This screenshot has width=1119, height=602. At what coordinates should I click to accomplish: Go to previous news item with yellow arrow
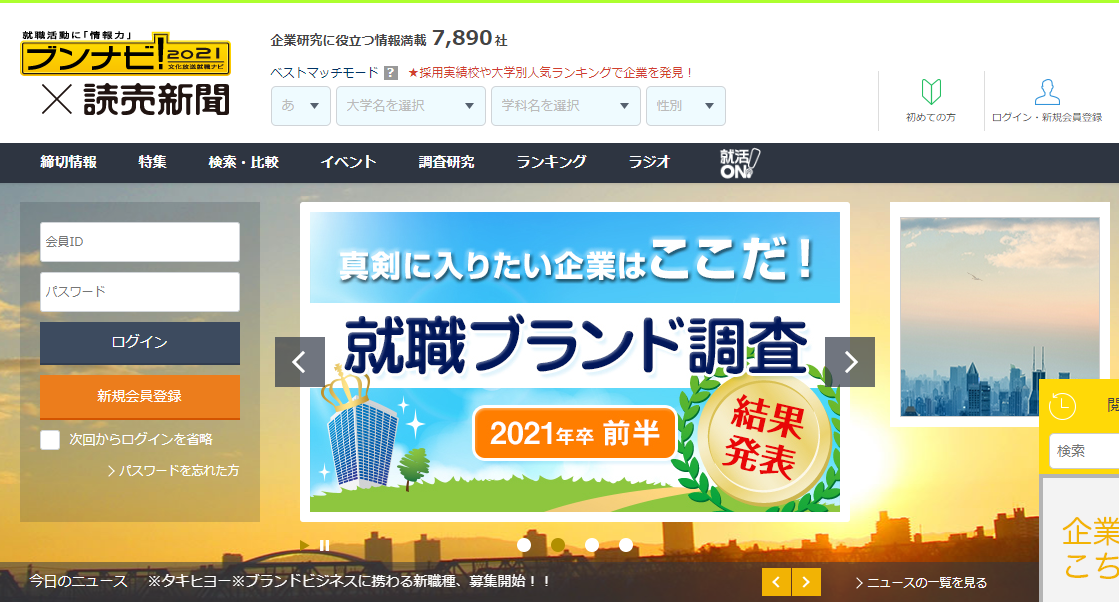coord(776,582)
